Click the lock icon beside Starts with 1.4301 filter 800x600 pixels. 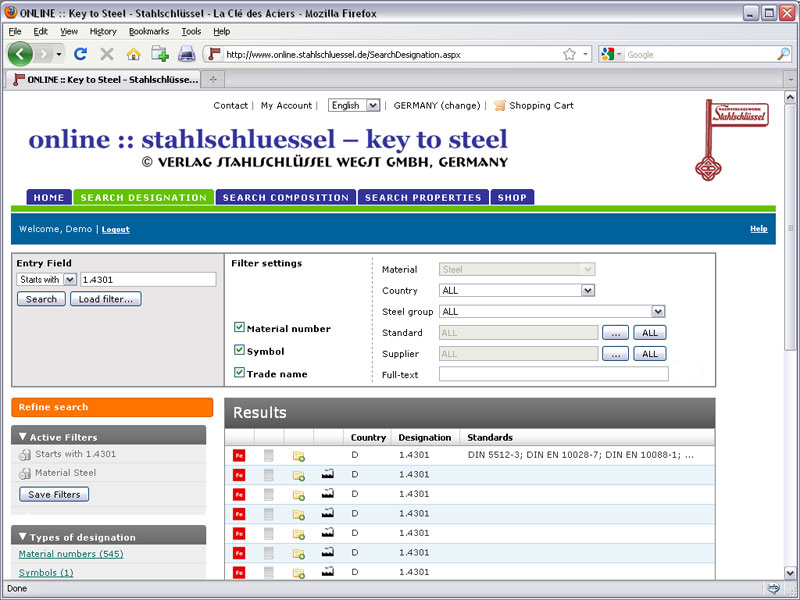point(24,454)
